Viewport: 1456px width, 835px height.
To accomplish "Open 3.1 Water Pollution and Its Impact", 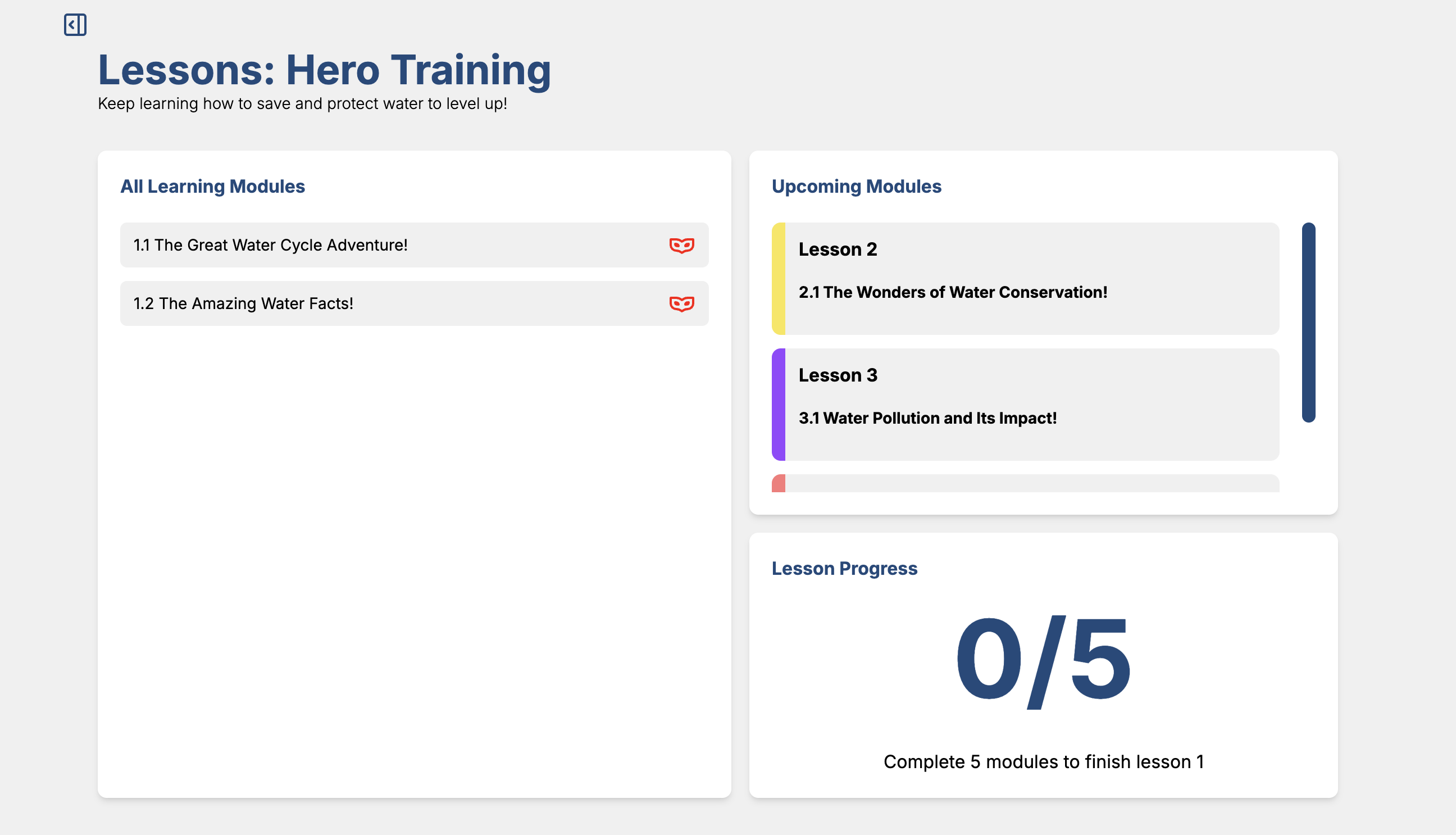I will 927,418.
